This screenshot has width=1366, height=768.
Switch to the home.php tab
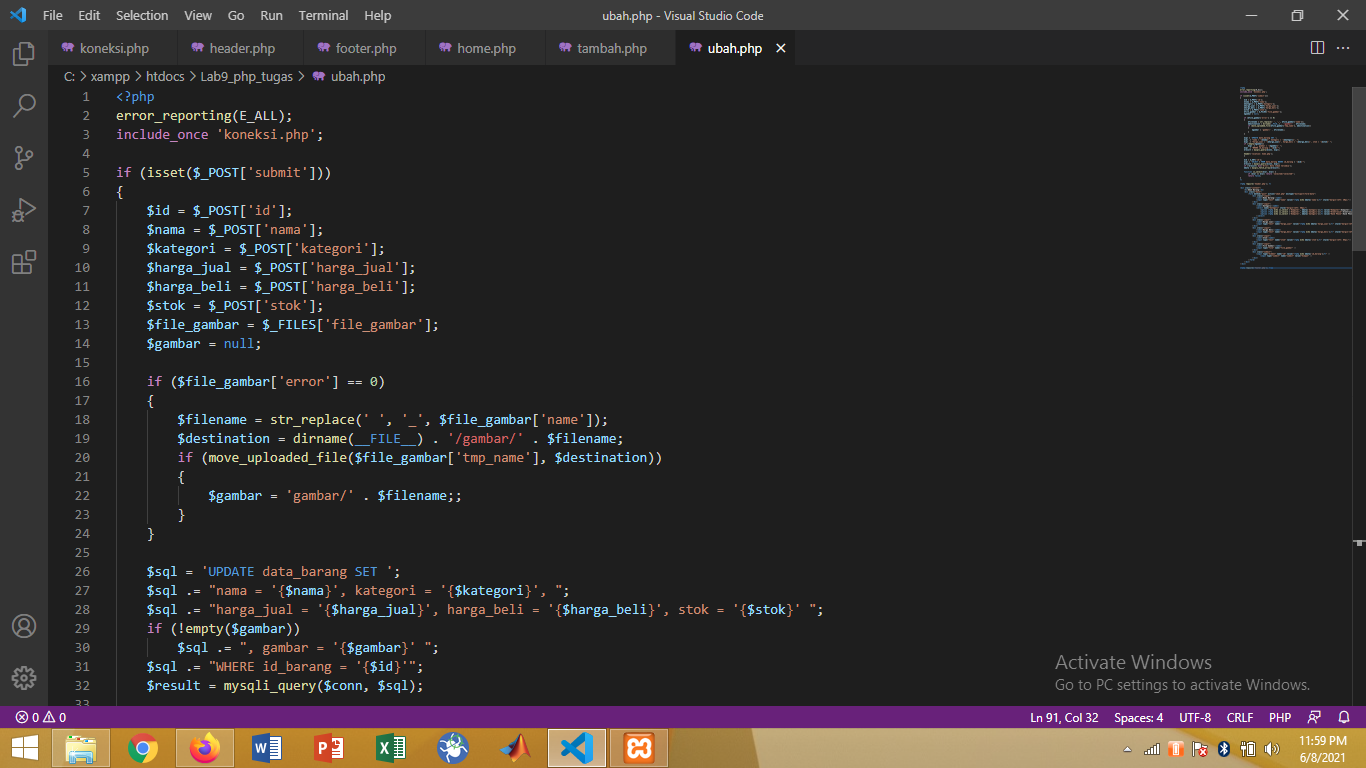coord(486,48)
